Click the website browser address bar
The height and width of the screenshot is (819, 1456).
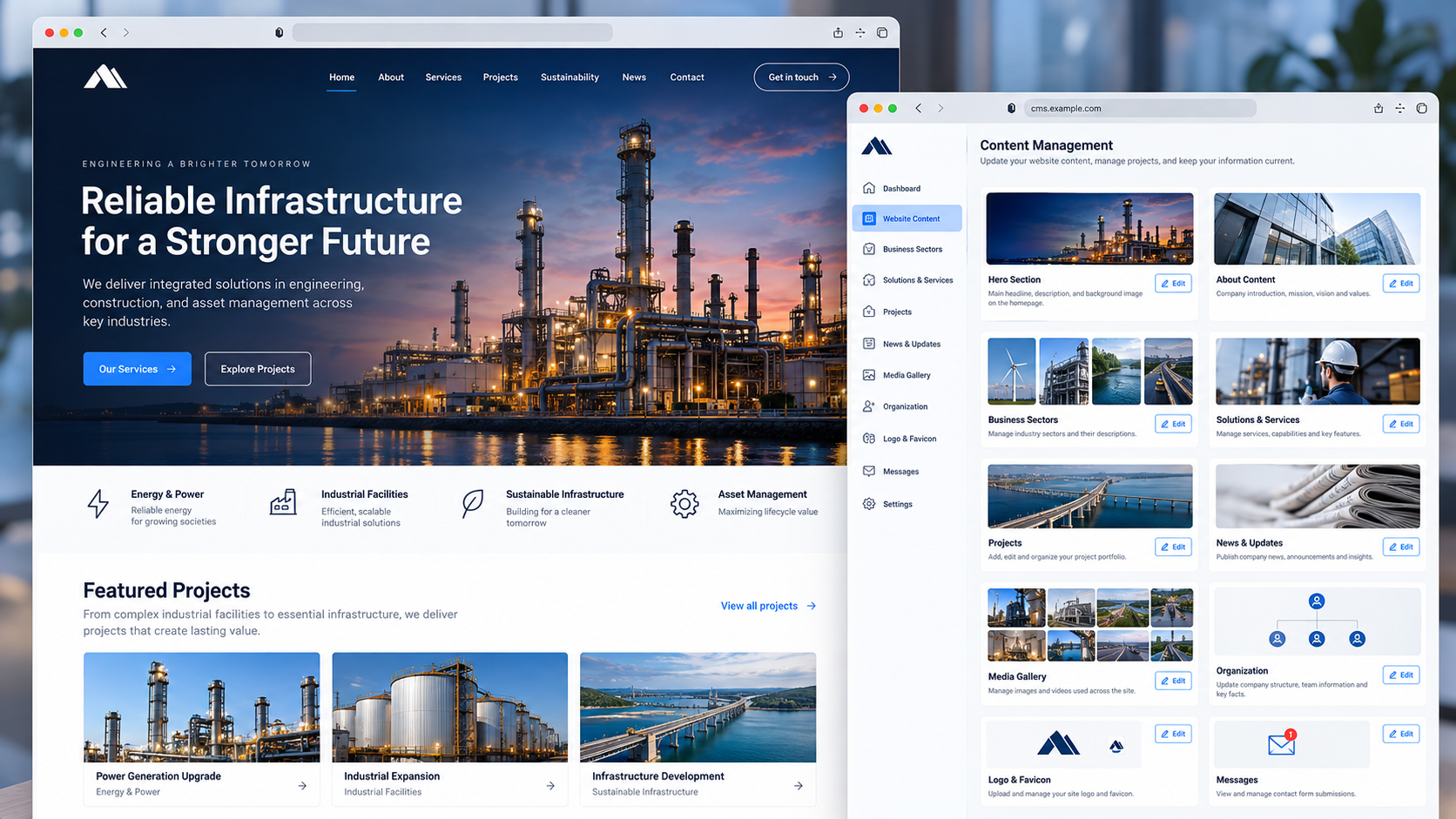[452, 32]
